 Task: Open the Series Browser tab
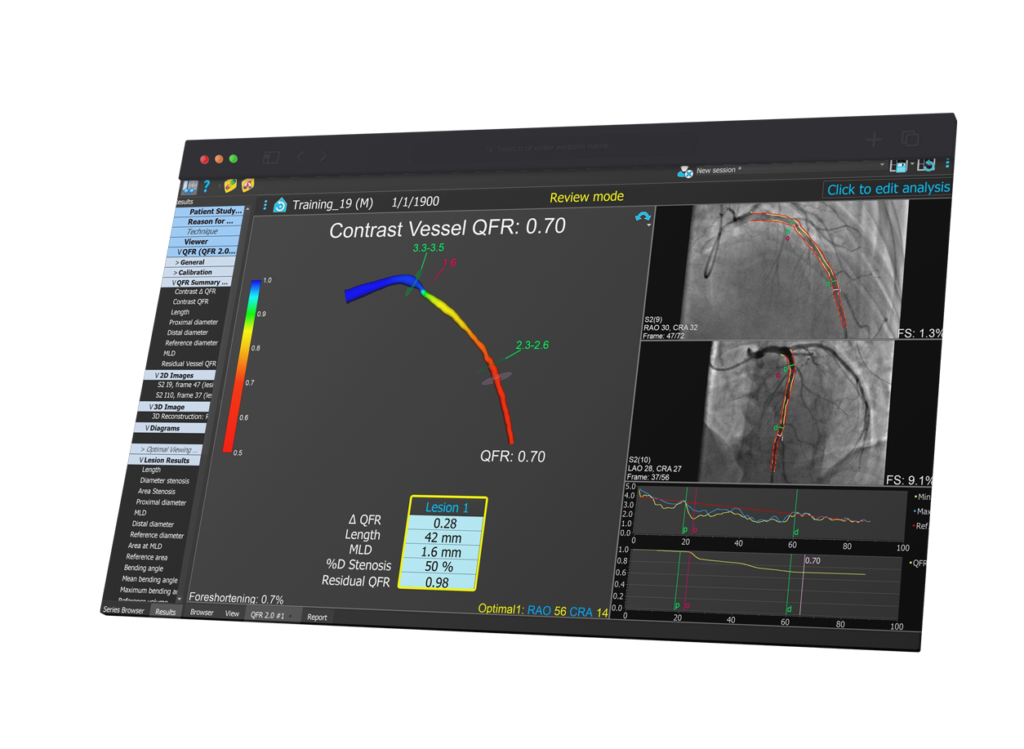[124, 610]
